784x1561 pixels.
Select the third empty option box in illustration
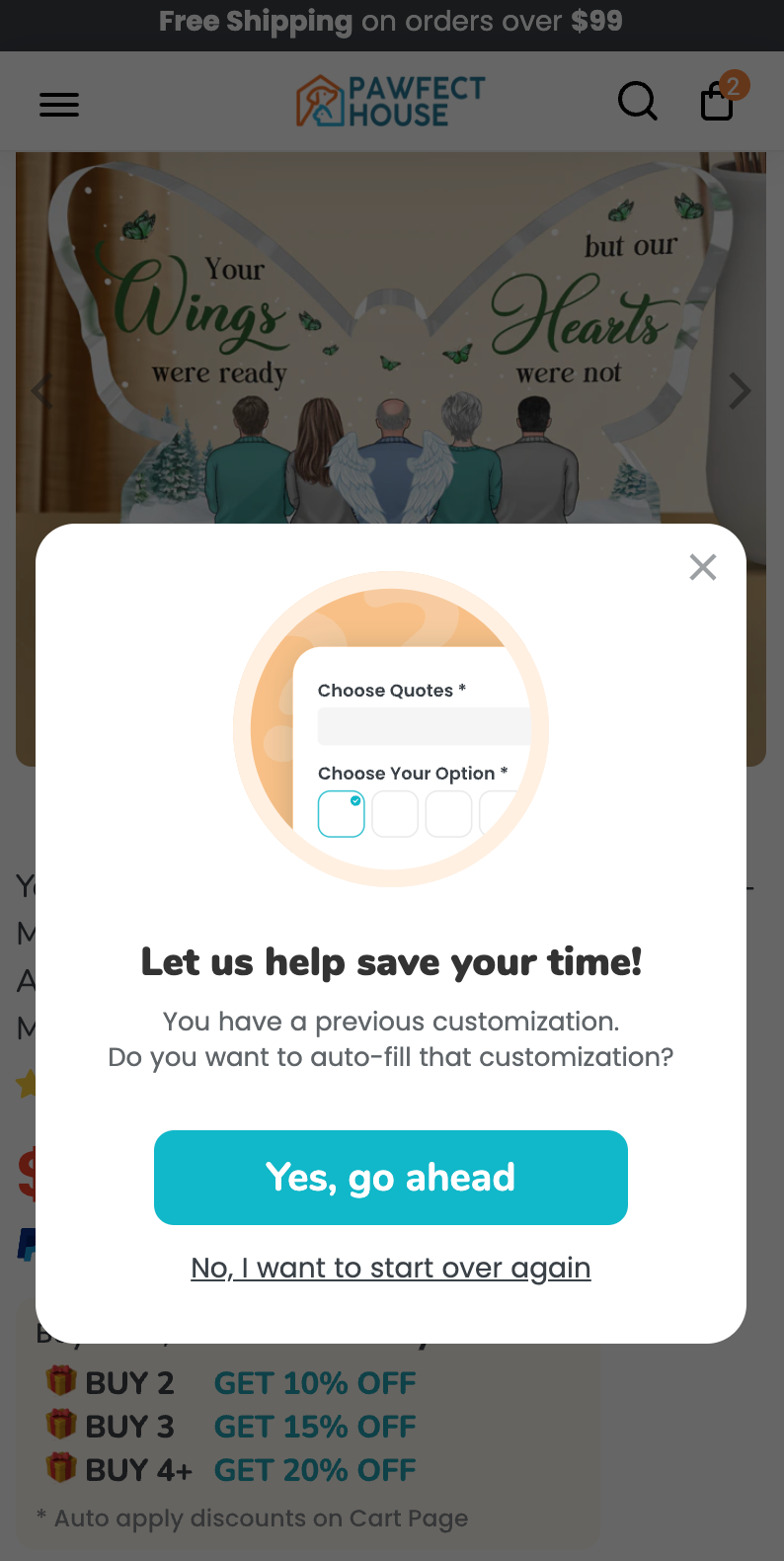coord(448,814)
